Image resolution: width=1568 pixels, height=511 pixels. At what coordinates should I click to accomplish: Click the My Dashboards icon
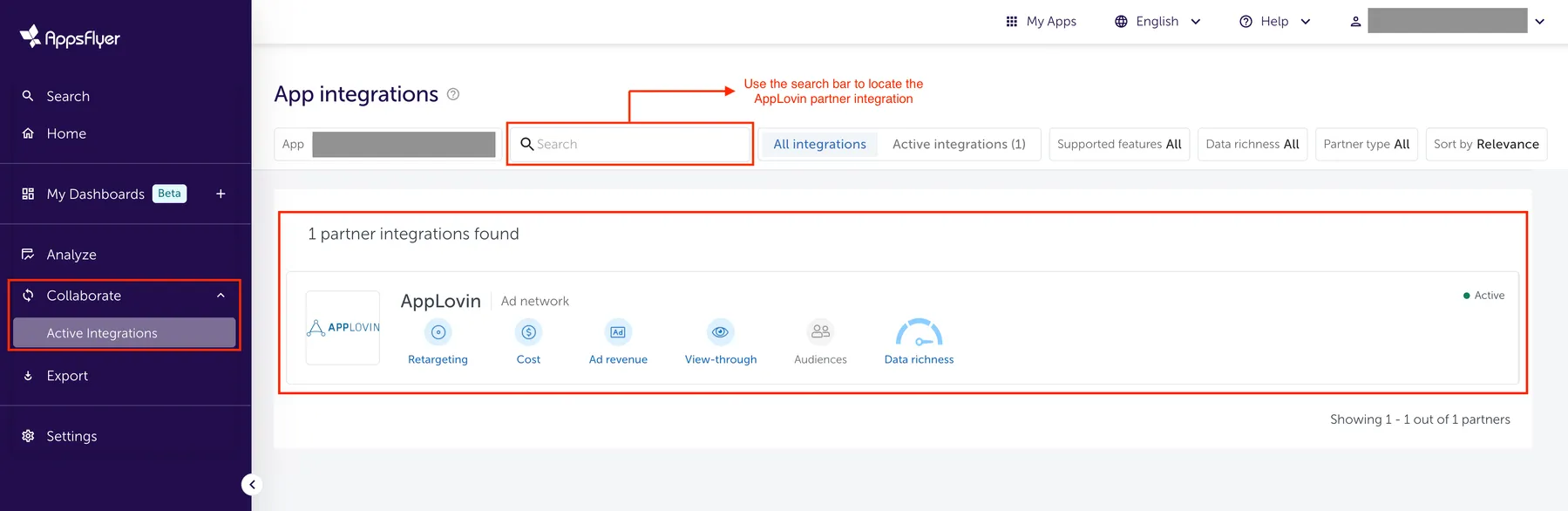(28, 194)
